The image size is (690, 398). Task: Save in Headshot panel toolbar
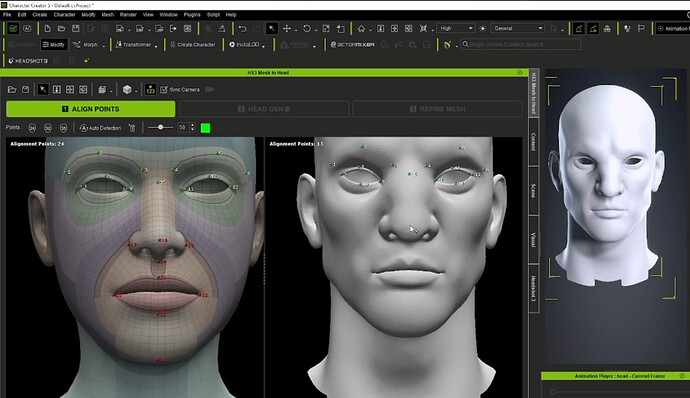pos(26,90)
